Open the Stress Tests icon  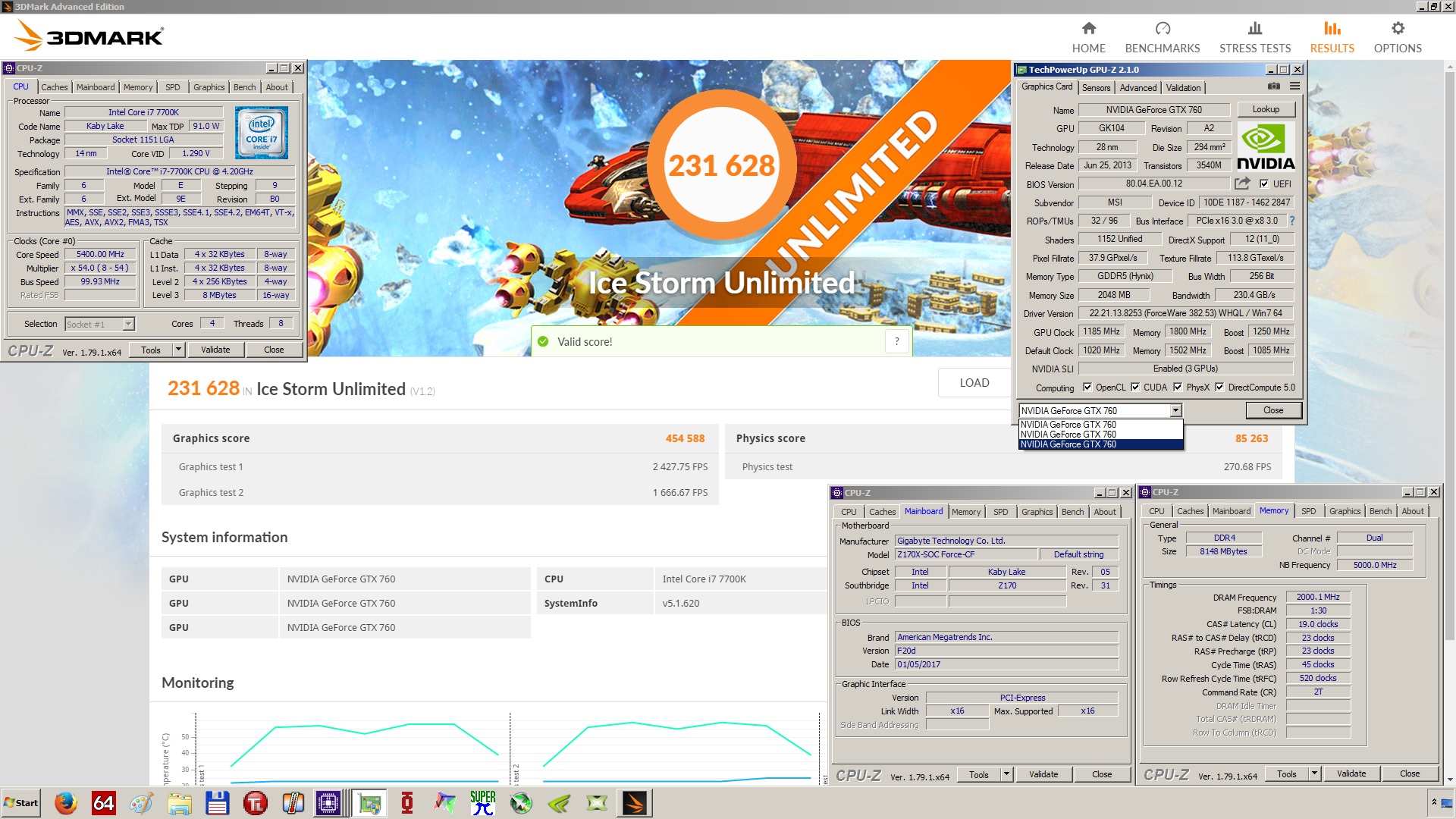[x=1255, y=29]
